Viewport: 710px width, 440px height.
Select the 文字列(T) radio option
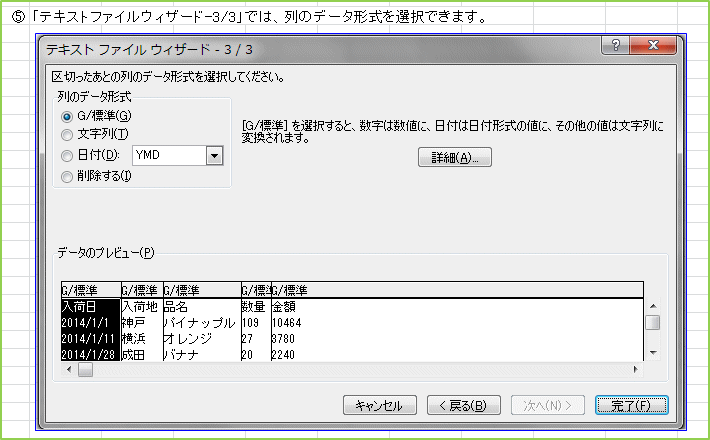pyautogui.click(x=67, y=134)
